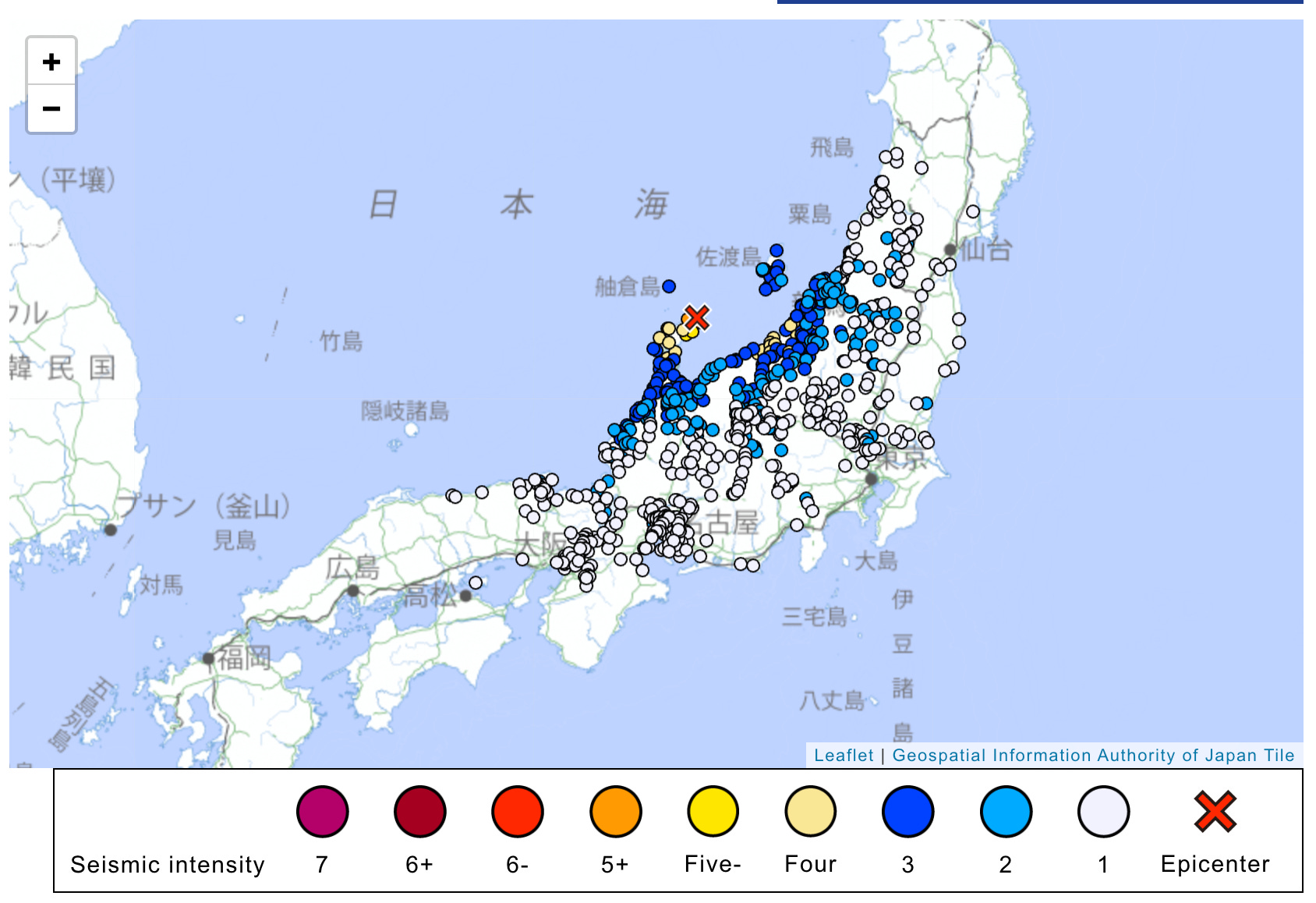Select the light blue intensity 2 circle
Screen dimensions: 1316x903
click(x=1005, y=812)
